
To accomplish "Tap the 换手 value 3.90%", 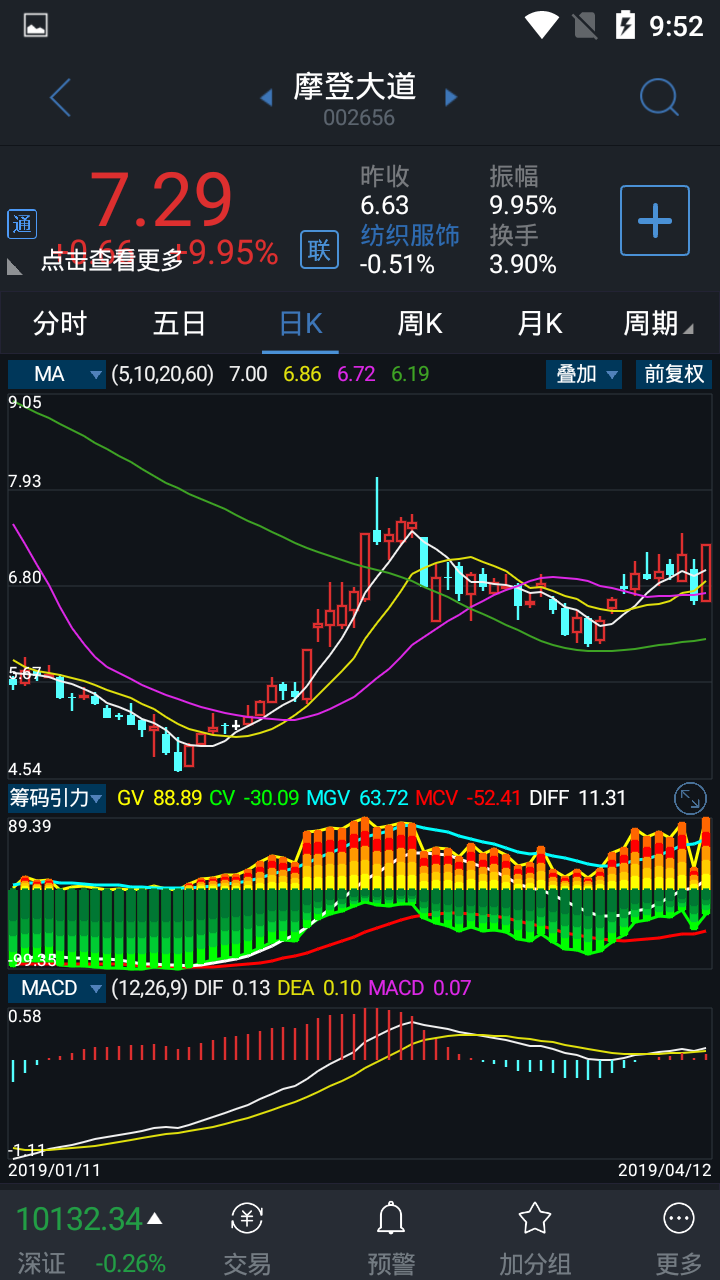I will [x=523, y=265].
